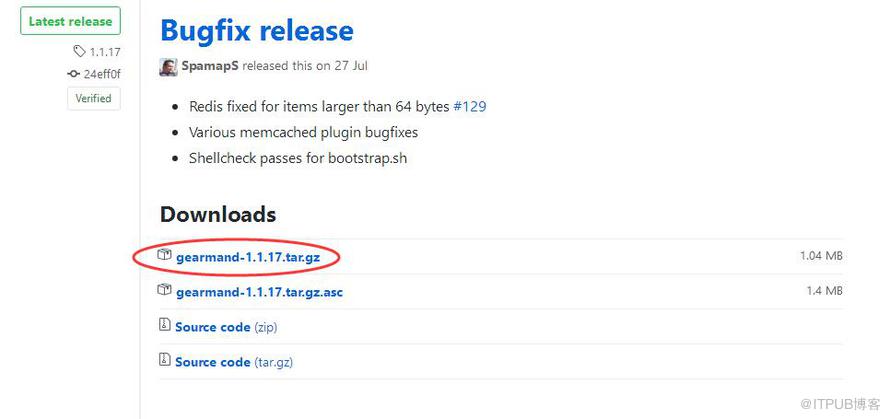Download gearmand-1.1.17.tar.gz

(248, 257)
